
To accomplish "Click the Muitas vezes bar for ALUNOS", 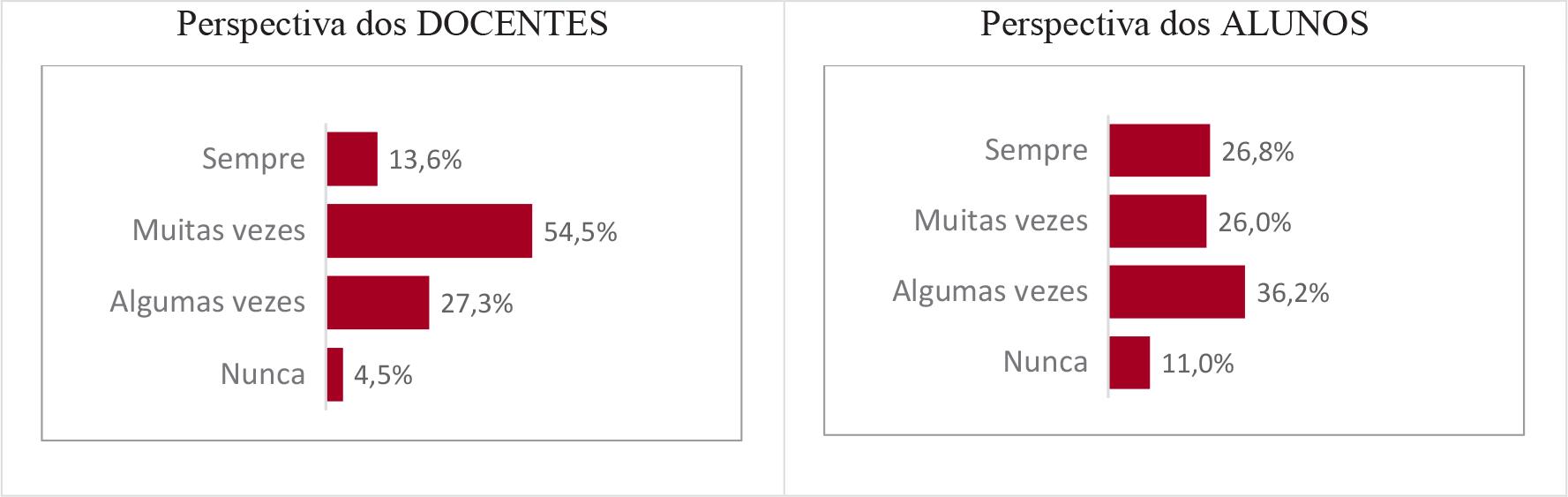I will (1157, 221).
